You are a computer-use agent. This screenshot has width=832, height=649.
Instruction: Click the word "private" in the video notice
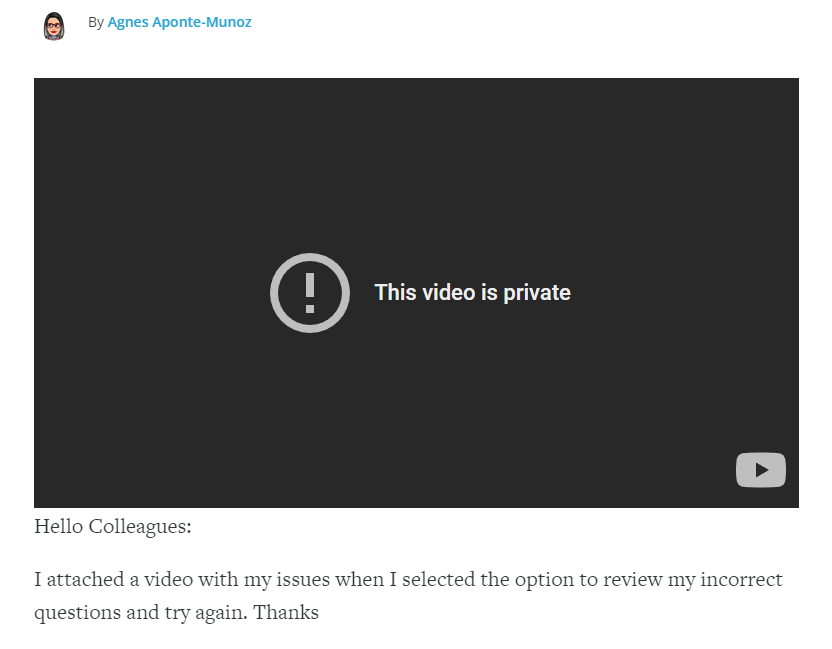[537, 293]
